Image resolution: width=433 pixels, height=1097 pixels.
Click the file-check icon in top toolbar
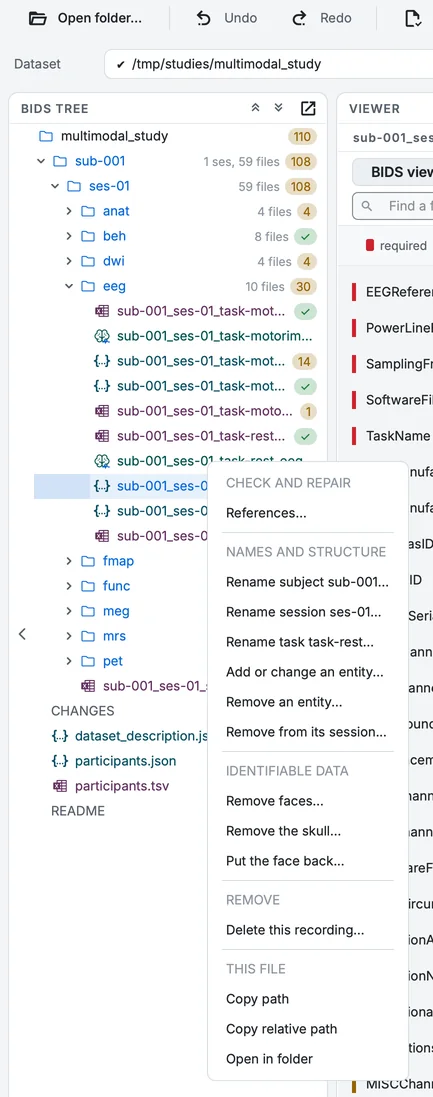coord(413,18)
